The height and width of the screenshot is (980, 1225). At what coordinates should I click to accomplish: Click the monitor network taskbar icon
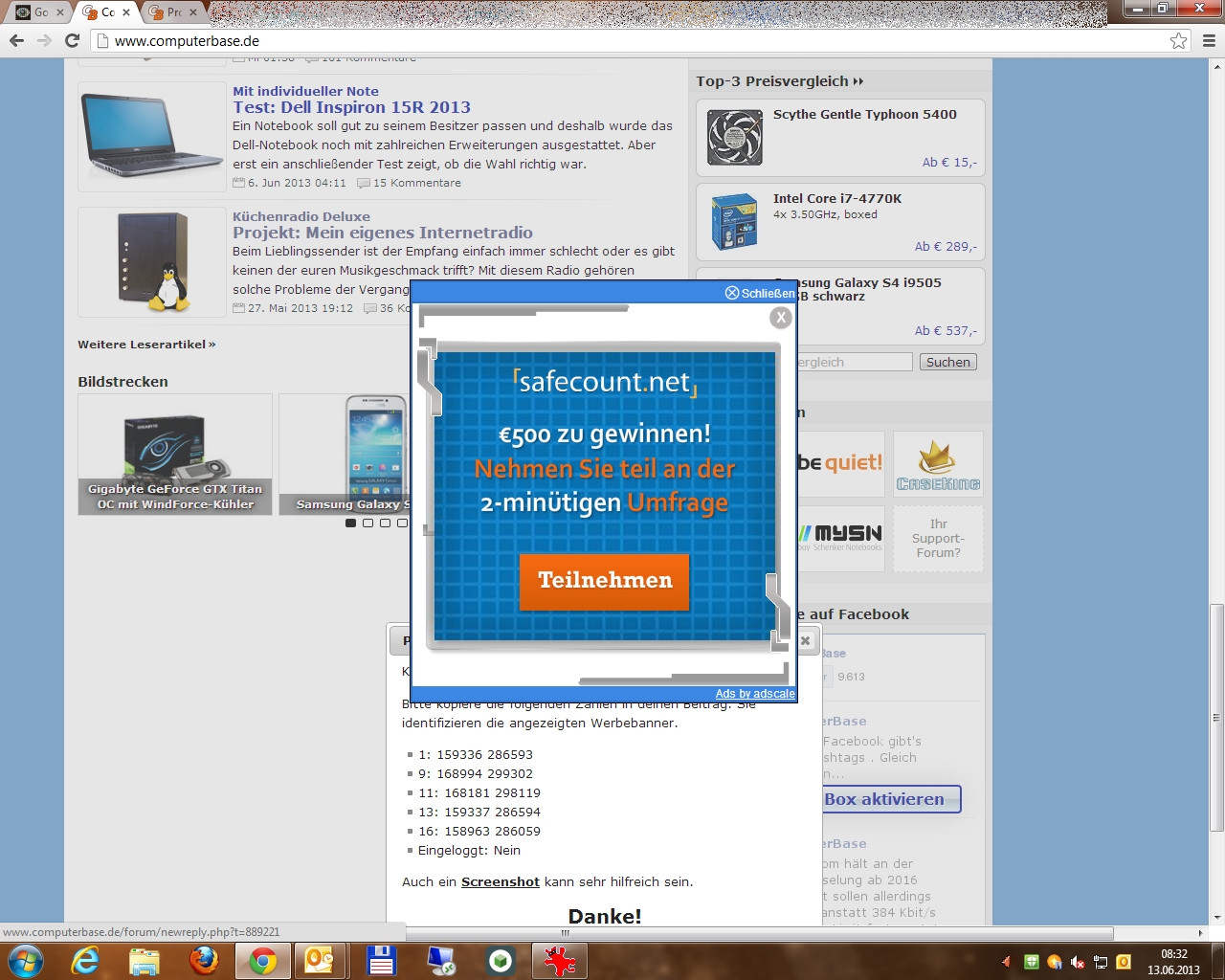440,961
